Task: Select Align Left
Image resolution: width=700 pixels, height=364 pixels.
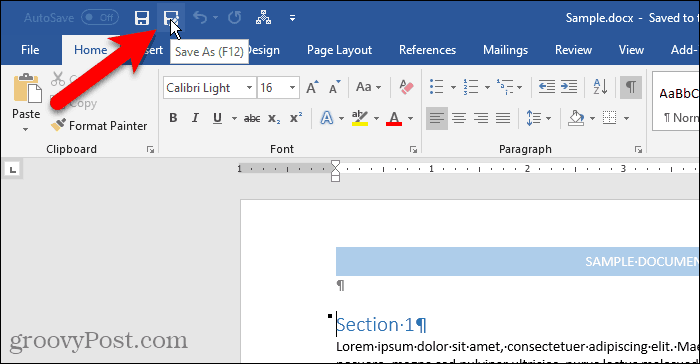Action: coord(437,118)
